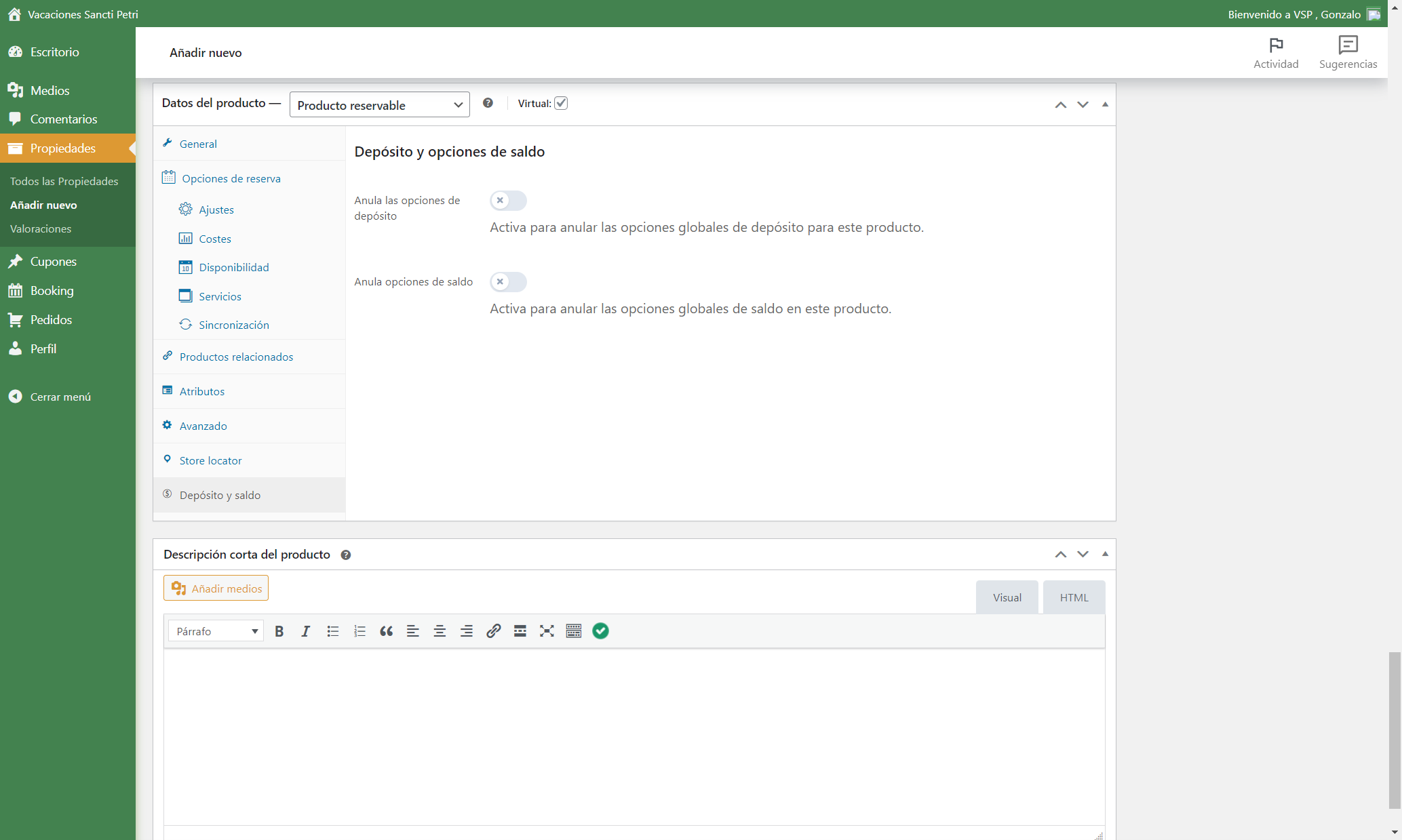The image size is (1402, 840).
Task: Open the Párrafo format dropdown
Action: (216, 631)
